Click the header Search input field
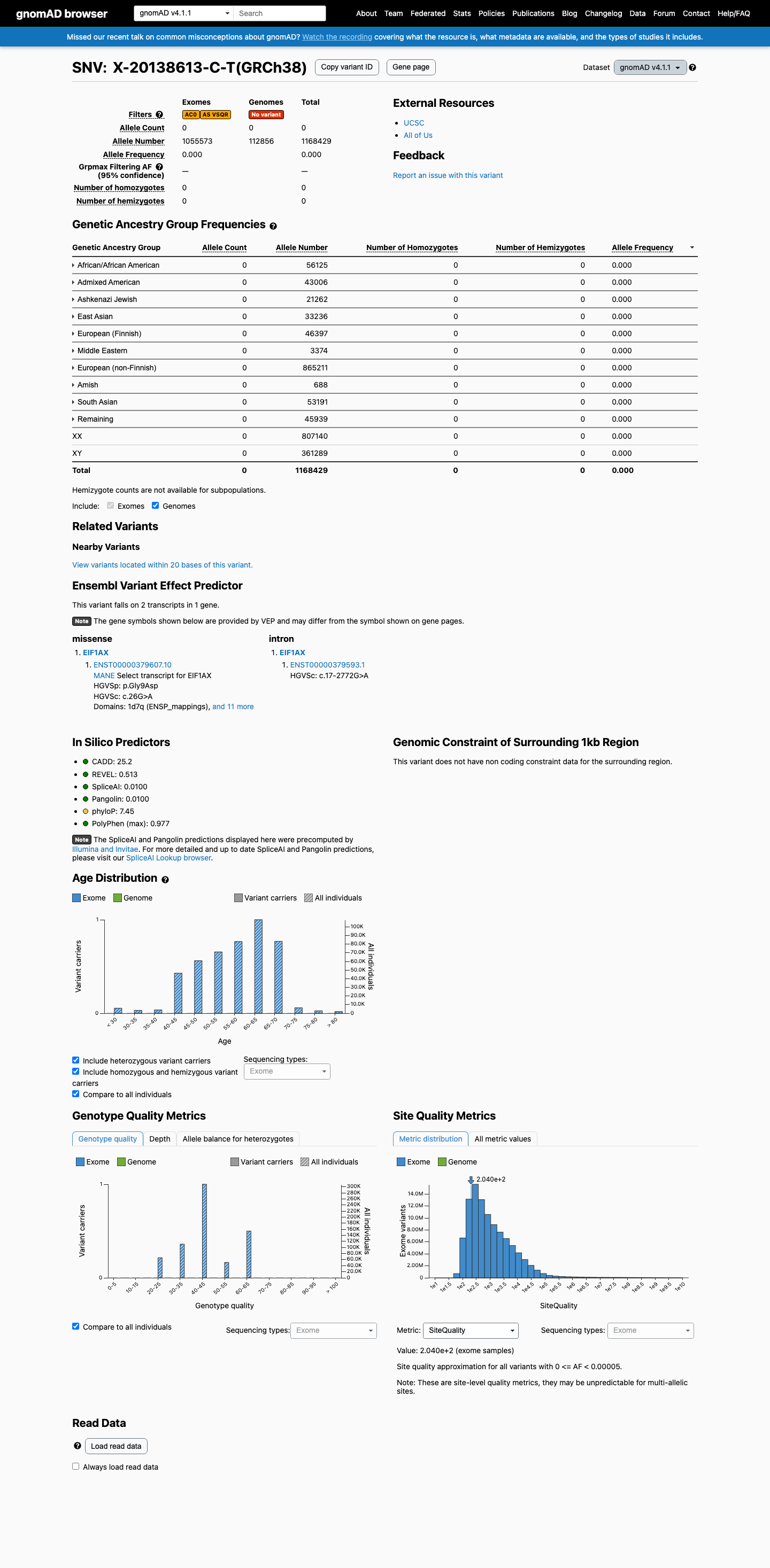Viewport: 770px width, 1568px height. (x=279, y=13)
